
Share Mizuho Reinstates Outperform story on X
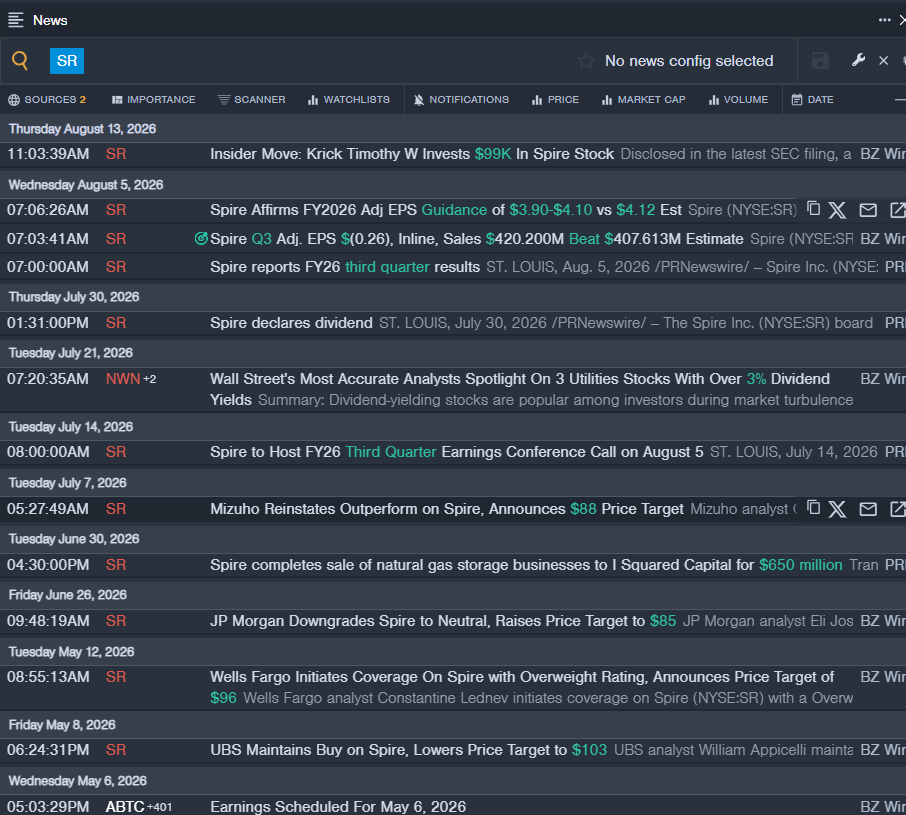pos(837,509)
